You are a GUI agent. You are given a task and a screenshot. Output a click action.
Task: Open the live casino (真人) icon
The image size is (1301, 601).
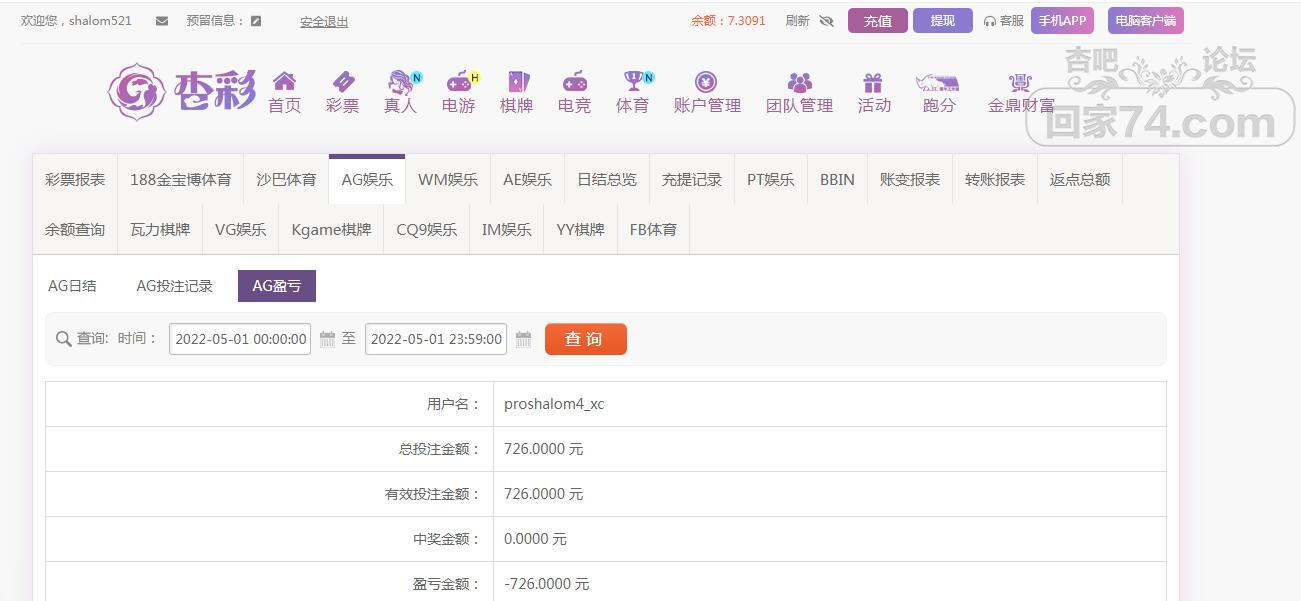point(400,81)
